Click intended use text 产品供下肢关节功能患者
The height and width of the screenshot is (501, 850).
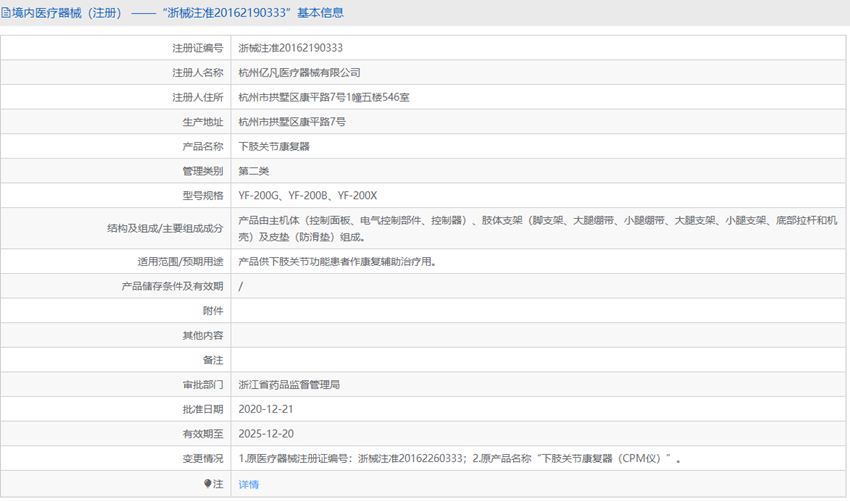(x=337, y=262)
